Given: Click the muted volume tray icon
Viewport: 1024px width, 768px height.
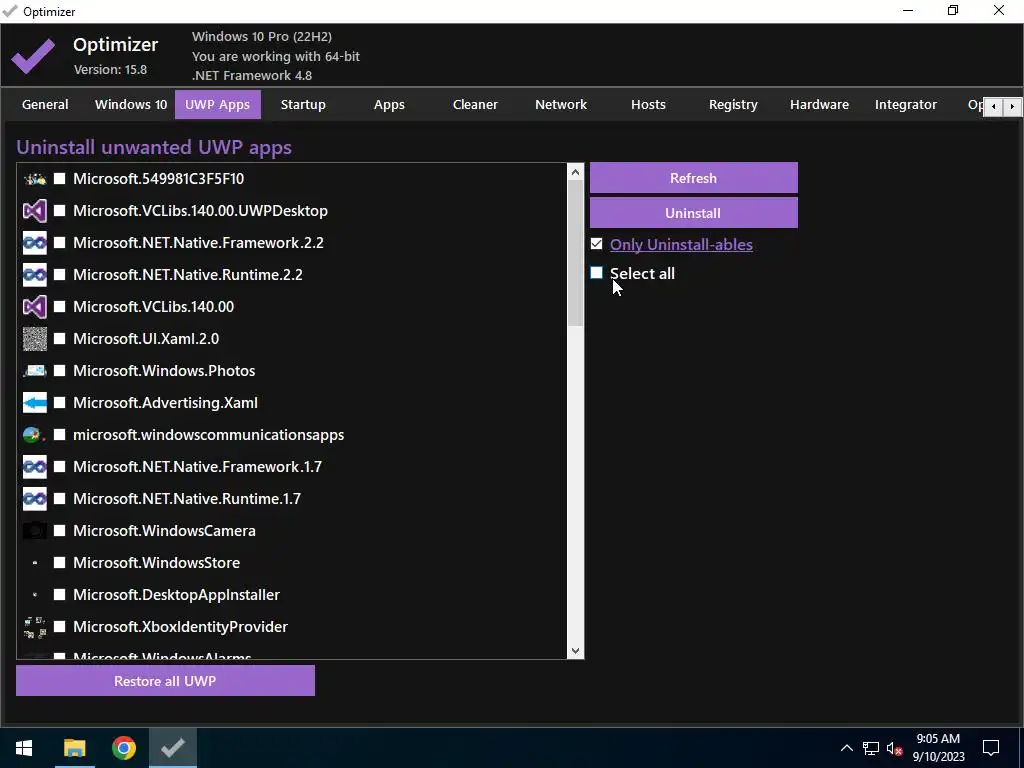Looking at the screenshot, I should 895,748.
